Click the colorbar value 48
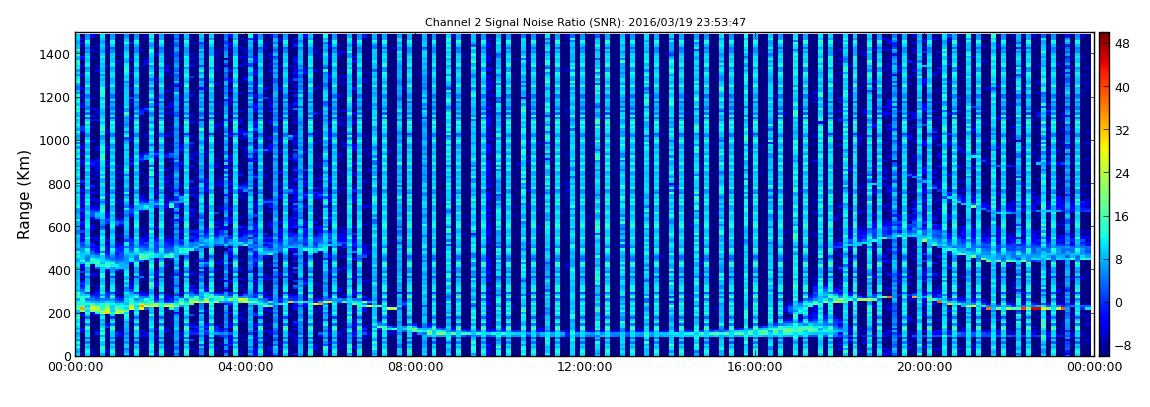This screenshot has height=407, width=1150. coord(1122,44)
